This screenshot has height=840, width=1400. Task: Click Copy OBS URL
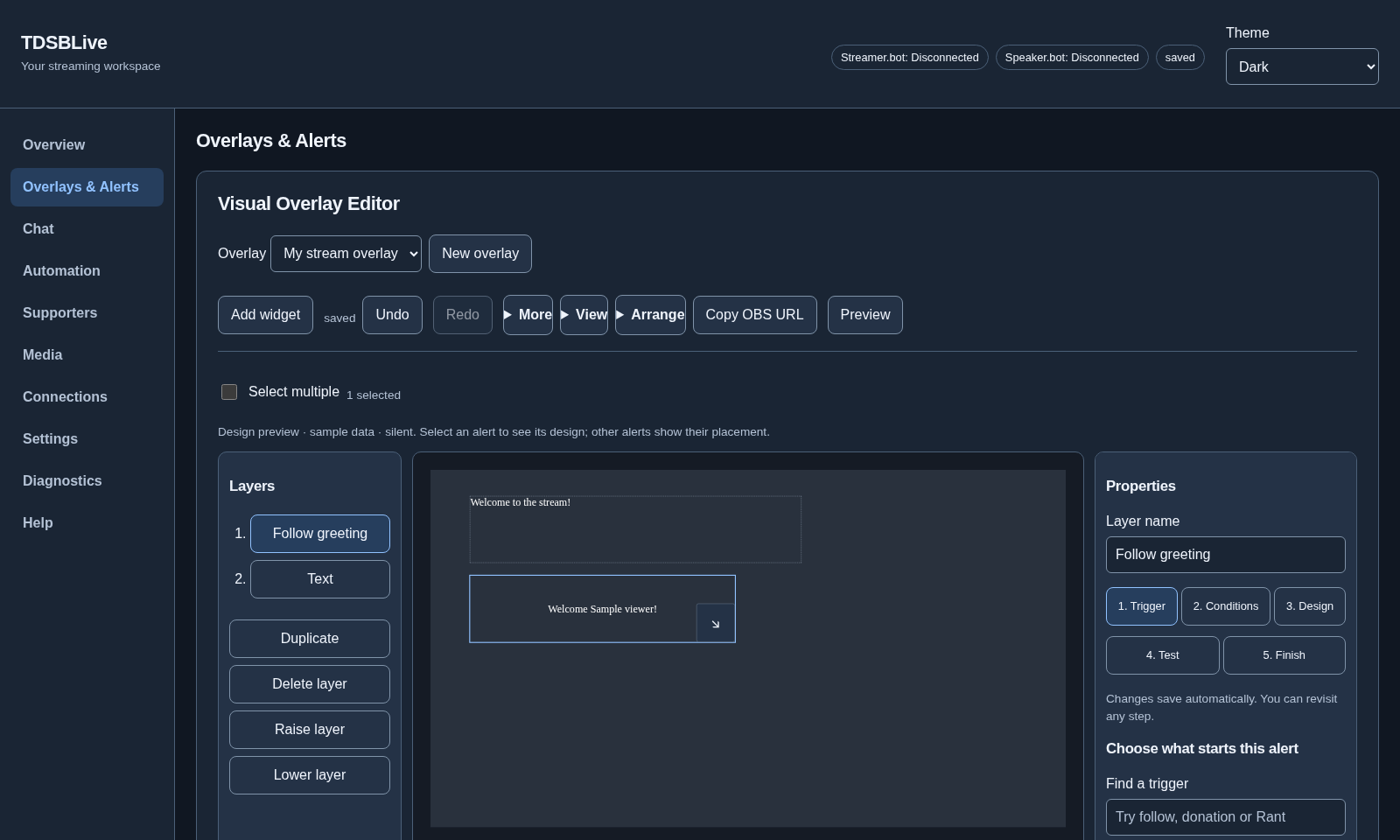point(755,315)
